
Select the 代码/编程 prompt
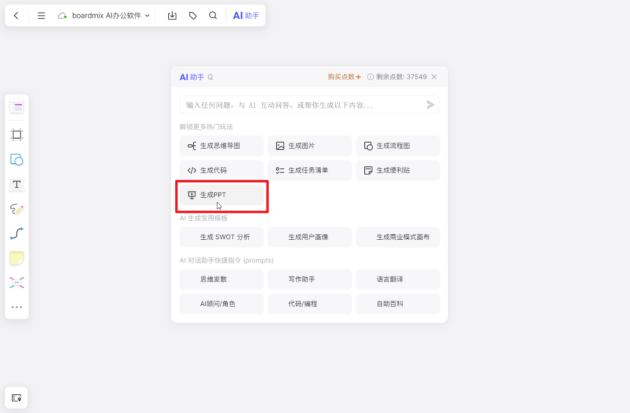click(x=309, y=304)
